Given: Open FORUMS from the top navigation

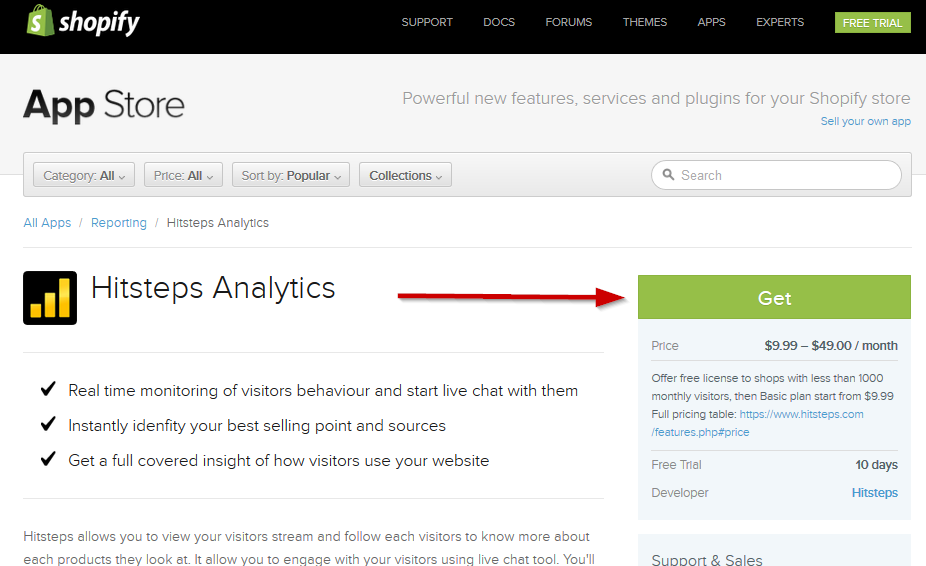Looking at the screenshot, I should 569,22.
